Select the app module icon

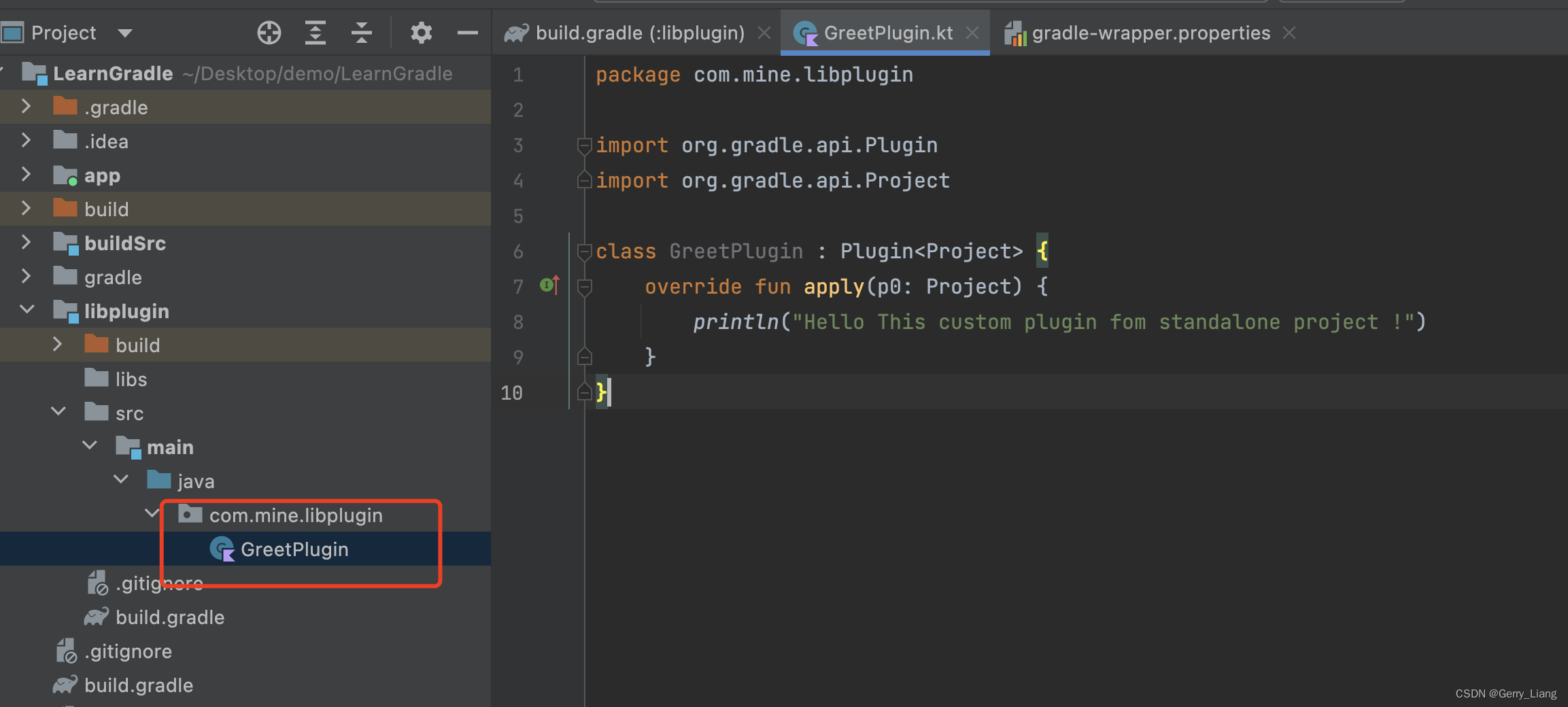pyautogui.click(x=65, y=175)
